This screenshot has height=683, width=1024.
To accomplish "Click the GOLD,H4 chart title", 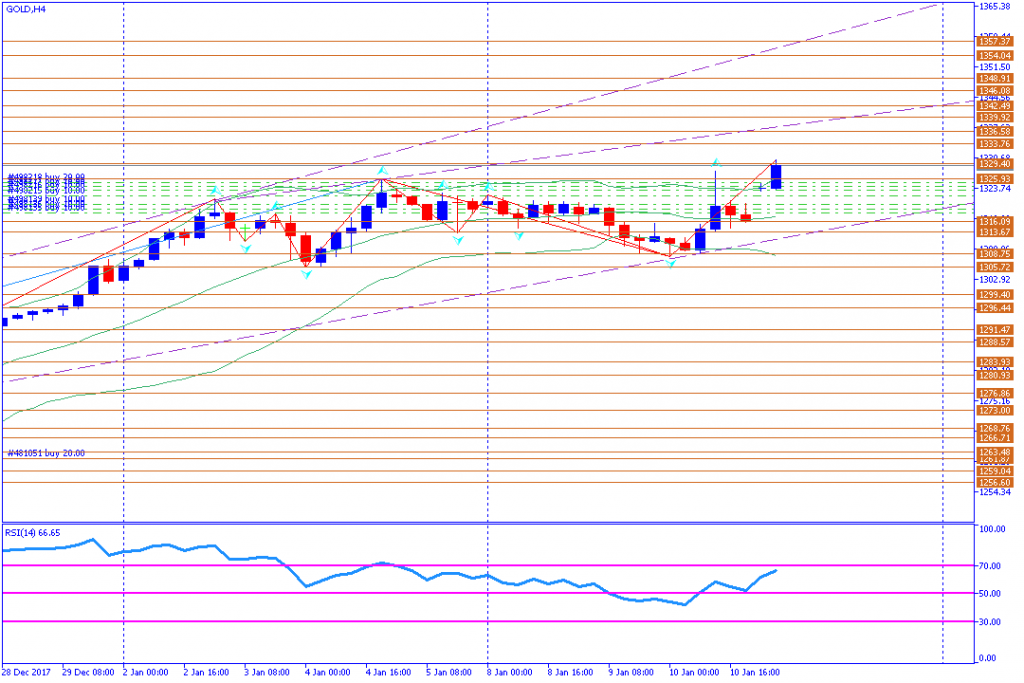I will pyautogui.click(x=25, y=9).
